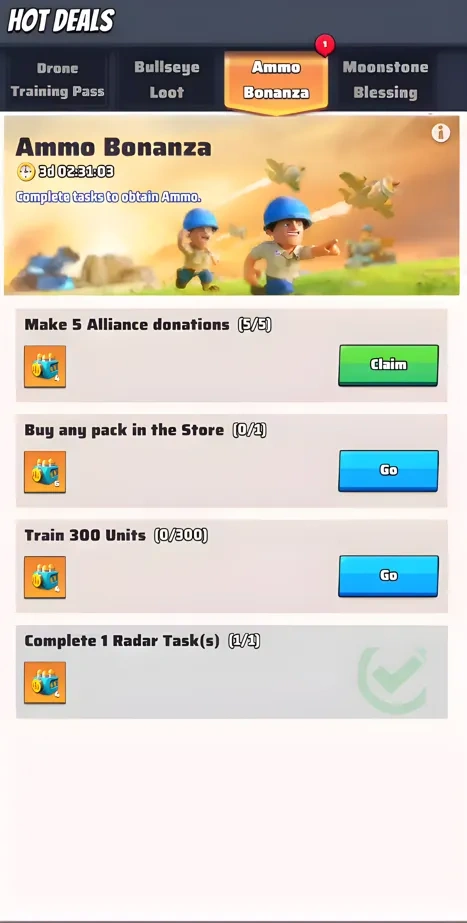The image size is (467, 923).
Task: Tap the ammo reward icon for Train 300 Units
Action: pyautogui.click(x=45, y=577)
